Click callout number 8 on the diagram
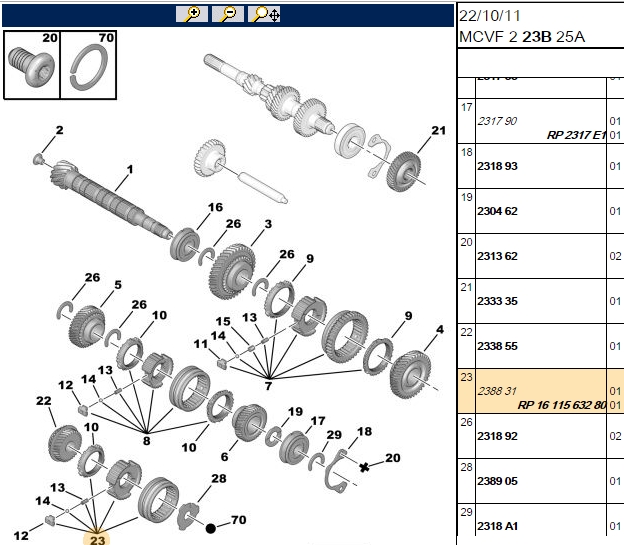Screen dimensions: 624x545 (x=147, y=441)
